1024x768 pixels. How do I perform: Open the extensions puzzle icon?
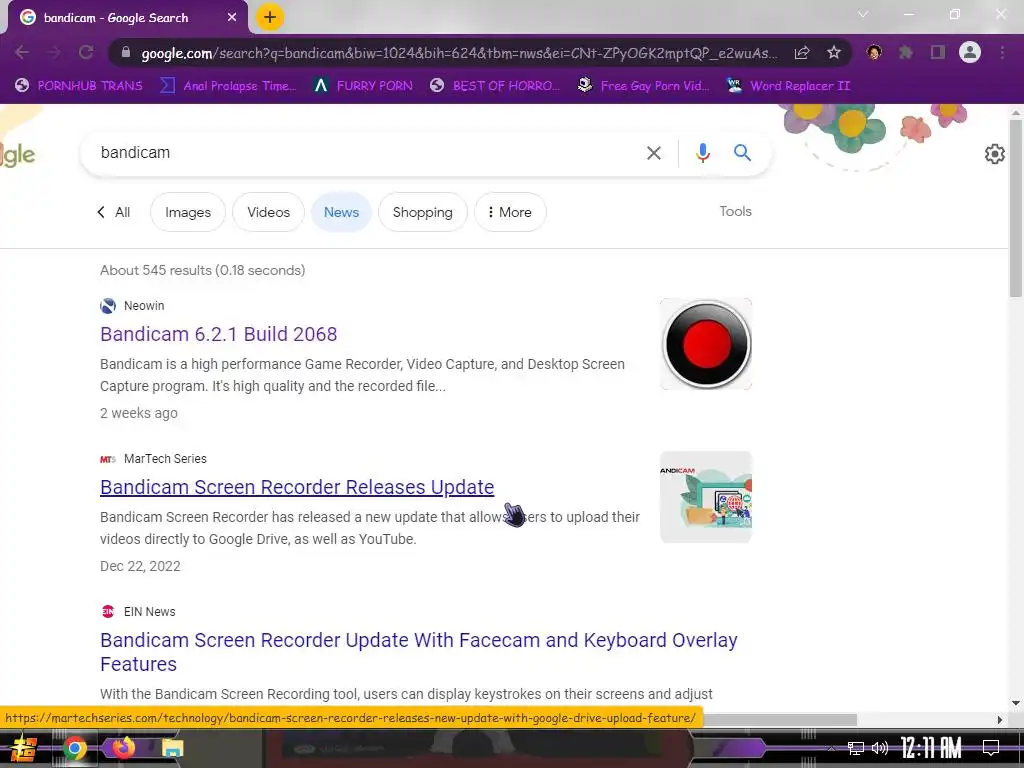click(x=906, y=52)
